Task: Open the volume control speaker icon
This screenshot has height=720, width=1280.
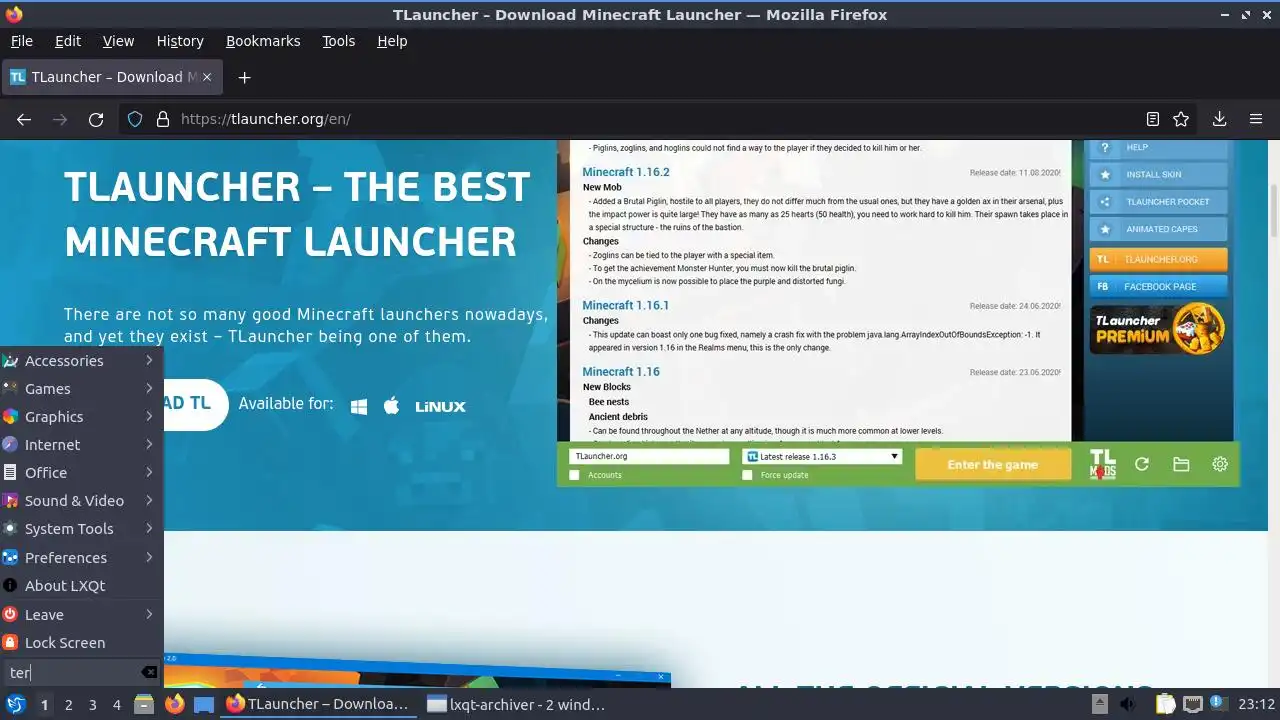Action: (1129, 704)
